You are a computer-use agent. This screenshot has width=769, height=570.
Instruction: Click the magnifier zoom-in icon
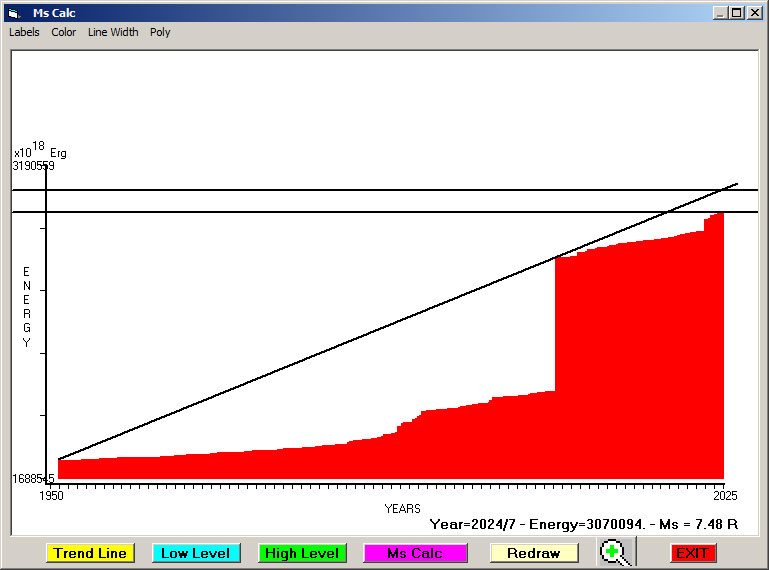tap(614, 552)
